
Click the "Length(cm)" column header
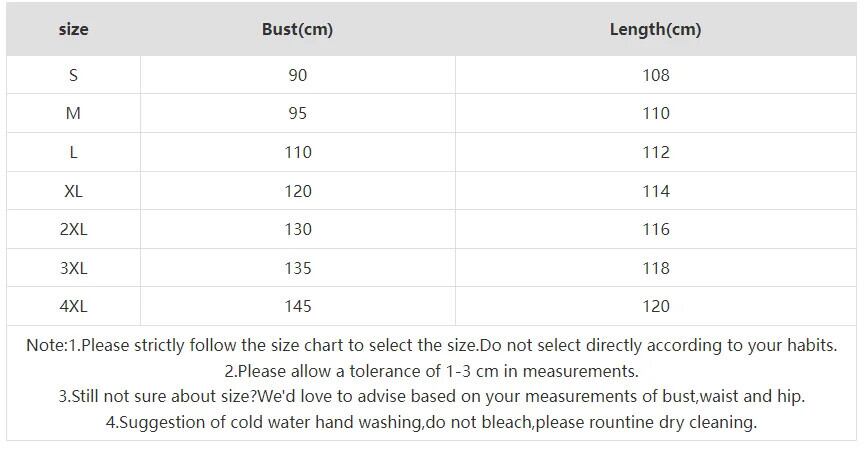[655, 29]
